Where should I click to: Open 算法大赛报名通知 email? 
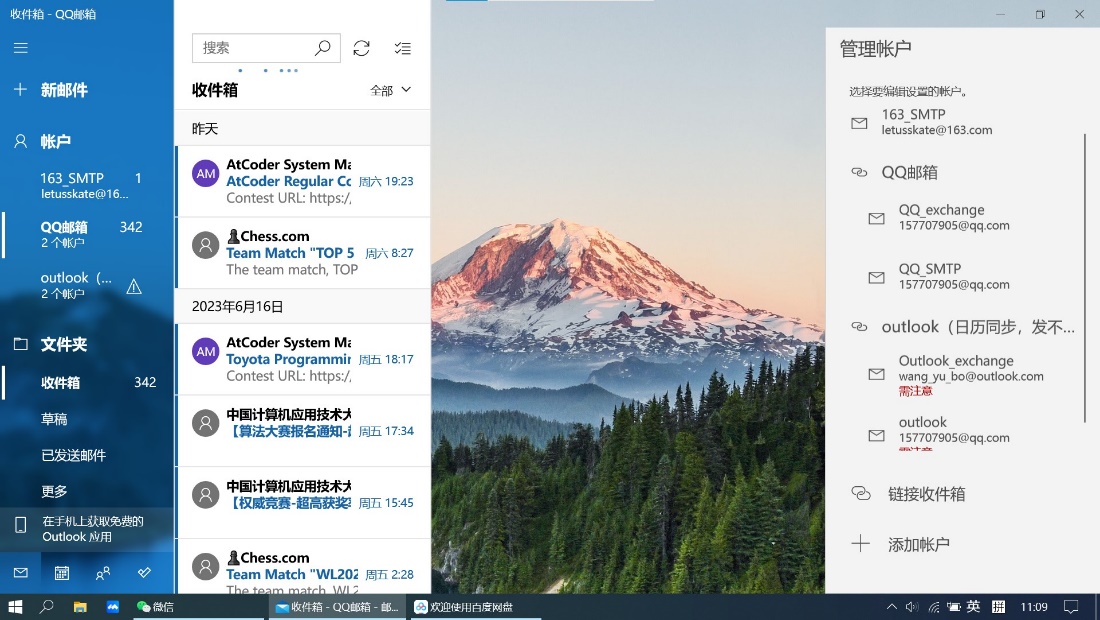coord(302,431)
